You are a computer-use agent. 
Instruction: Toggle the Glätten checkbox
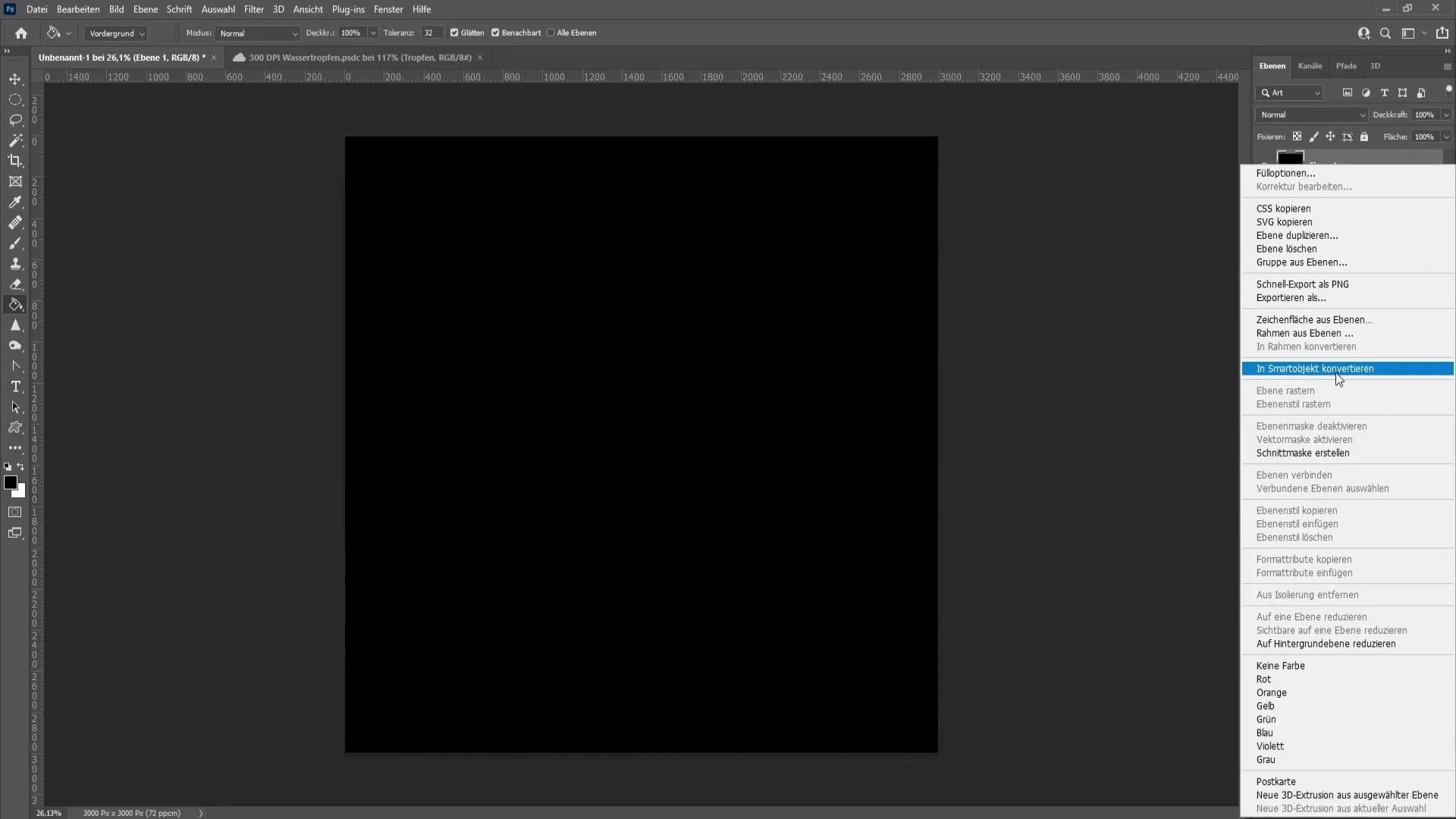click(454, 33)
